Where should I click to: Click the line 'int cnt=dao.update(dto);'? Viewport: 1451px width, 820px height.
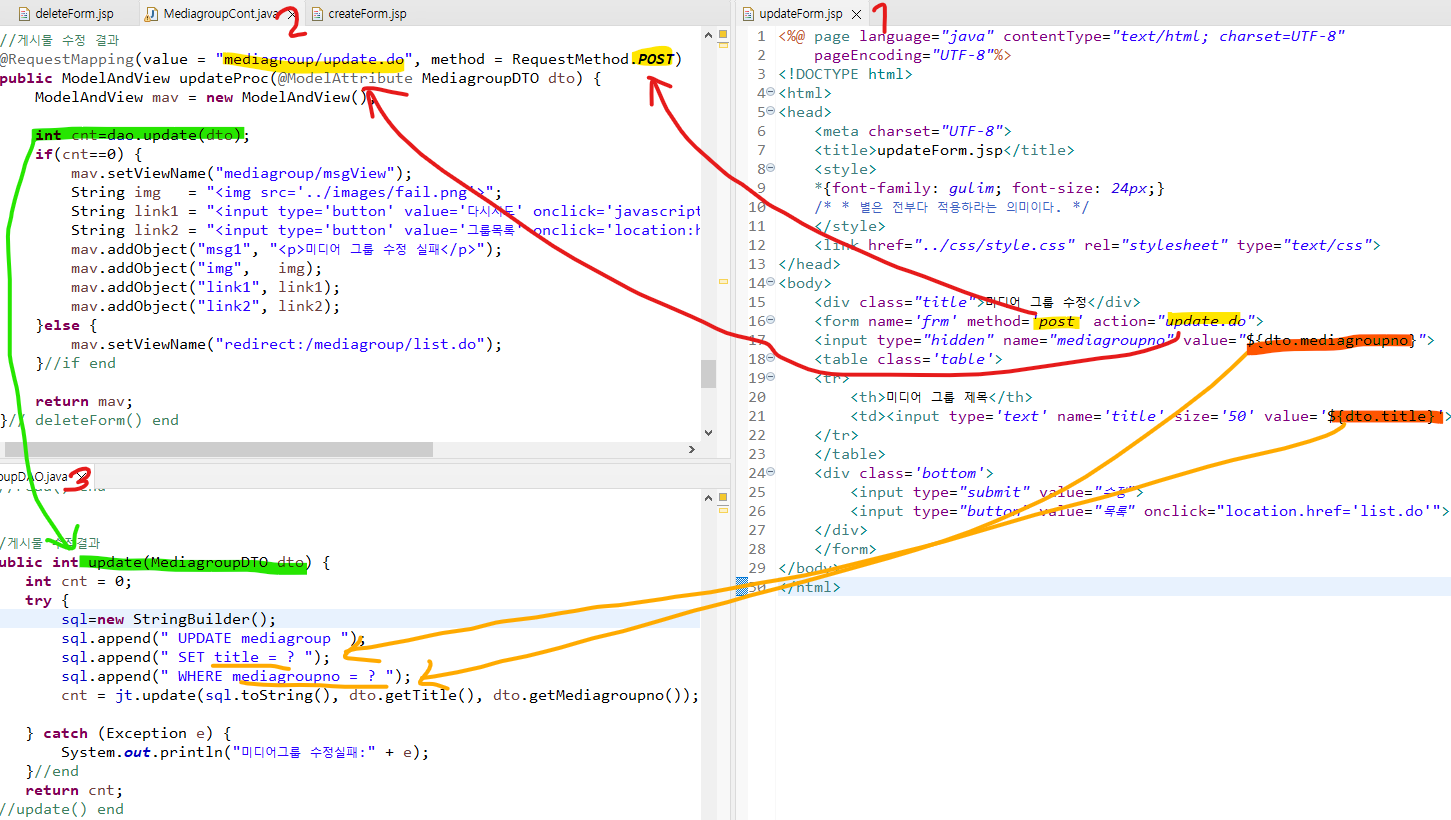(142, 135)
